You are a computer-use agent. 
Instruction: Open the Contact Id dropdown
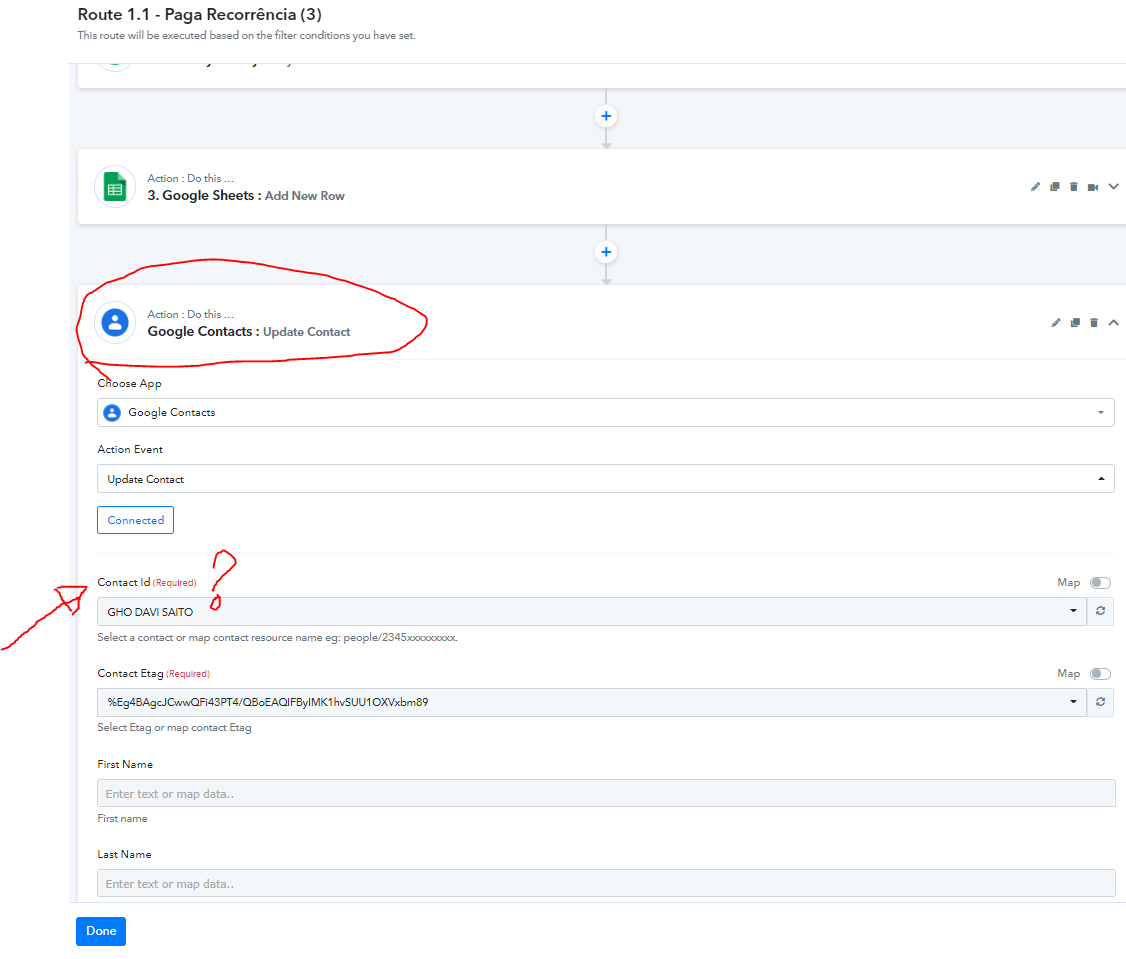[592, 611]
